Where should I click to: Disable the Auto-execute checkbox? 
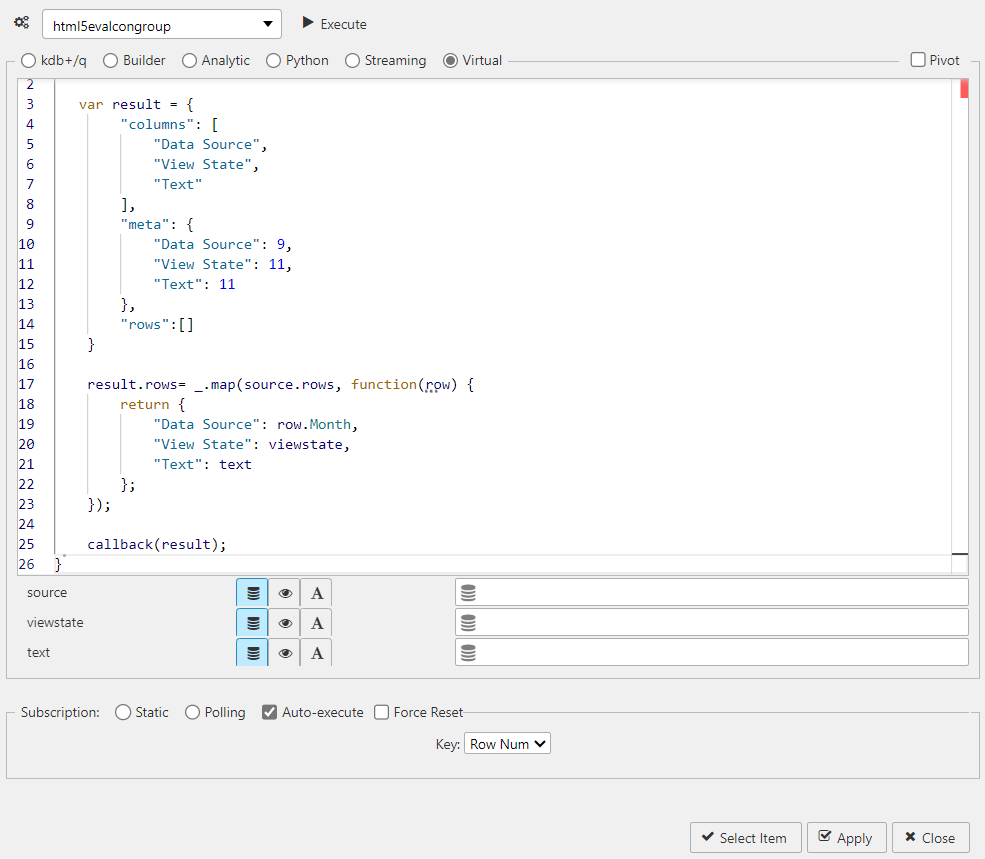tap(269, 712)
